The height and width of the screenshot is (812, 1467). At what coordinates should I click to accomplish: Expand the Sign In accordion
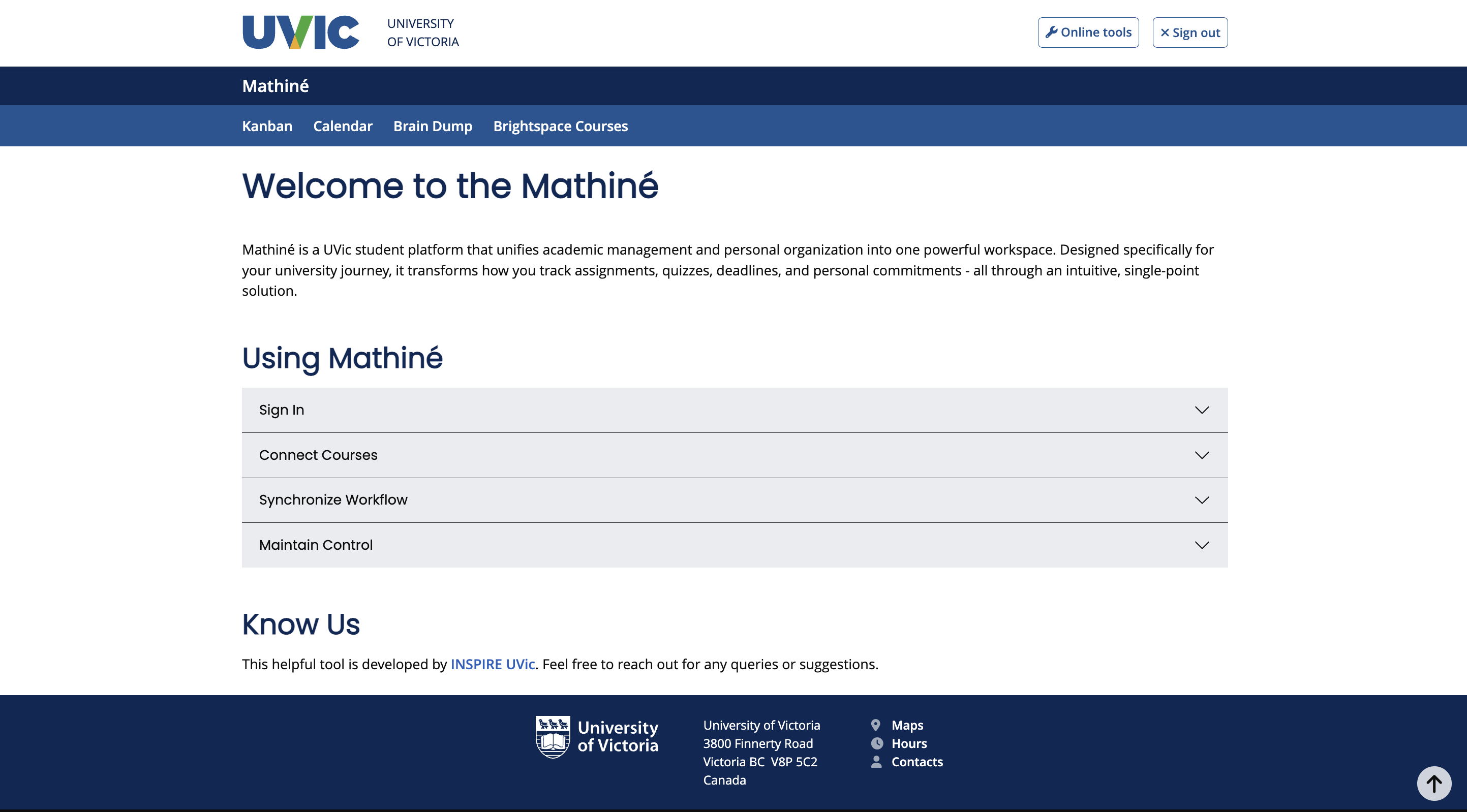click(x=735, y=410)
